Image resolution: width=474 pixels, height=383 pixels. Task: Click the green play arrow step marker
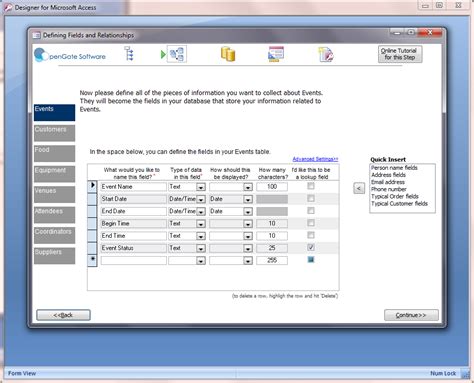point(163,54)
